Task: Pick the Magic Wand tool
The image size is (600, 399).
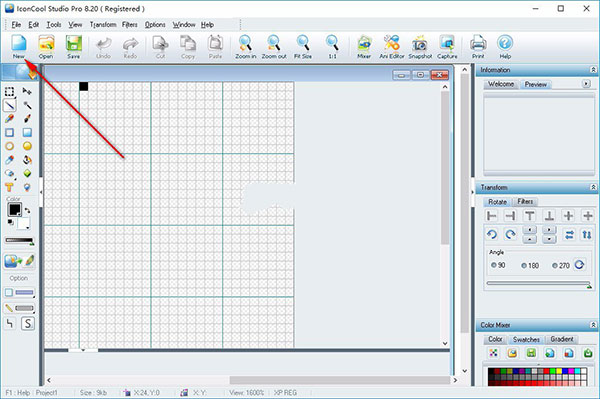Action: tap(27, 105)
